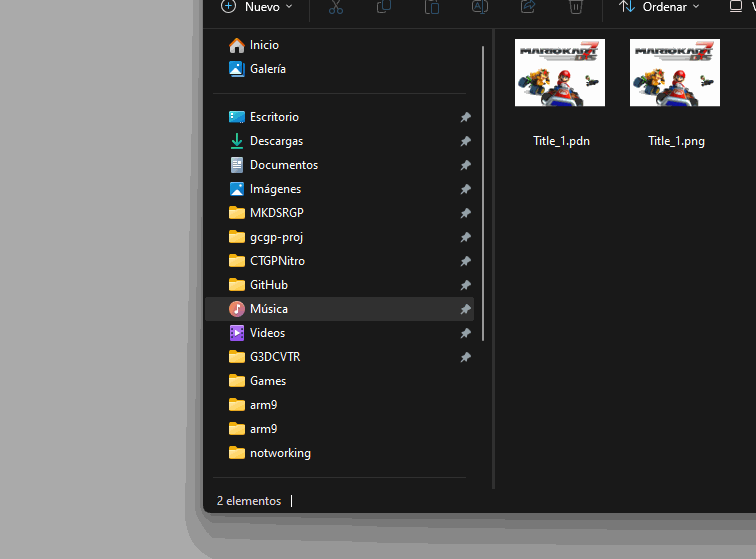Screen dimensions: 756x559
Task: Open Galería in the sidebar
Action: (x=339, y=69)
